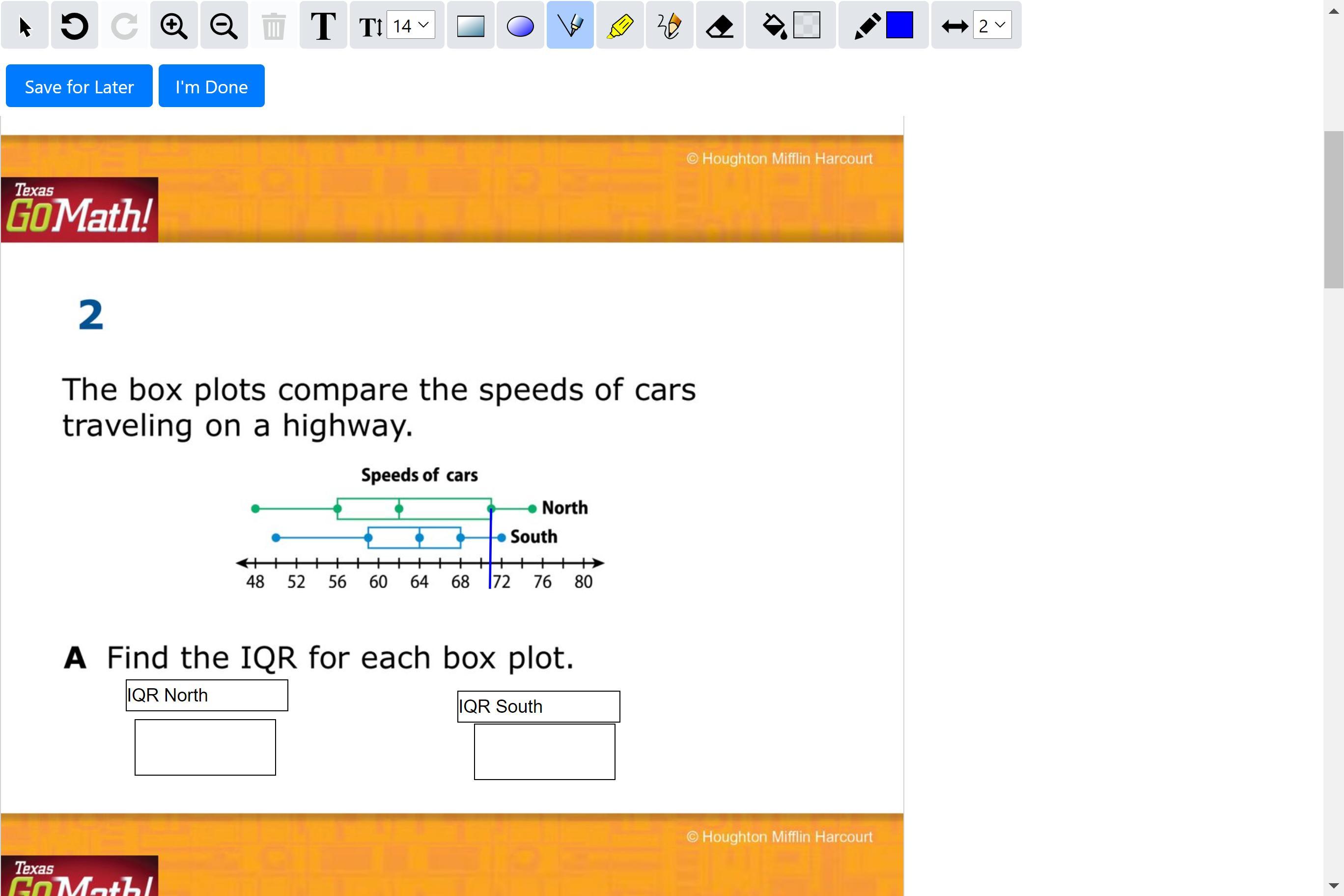The width and height of the screenshot is (1344, 896).
Task: Click the answer box below IQR North
Action: click(205, 747)
